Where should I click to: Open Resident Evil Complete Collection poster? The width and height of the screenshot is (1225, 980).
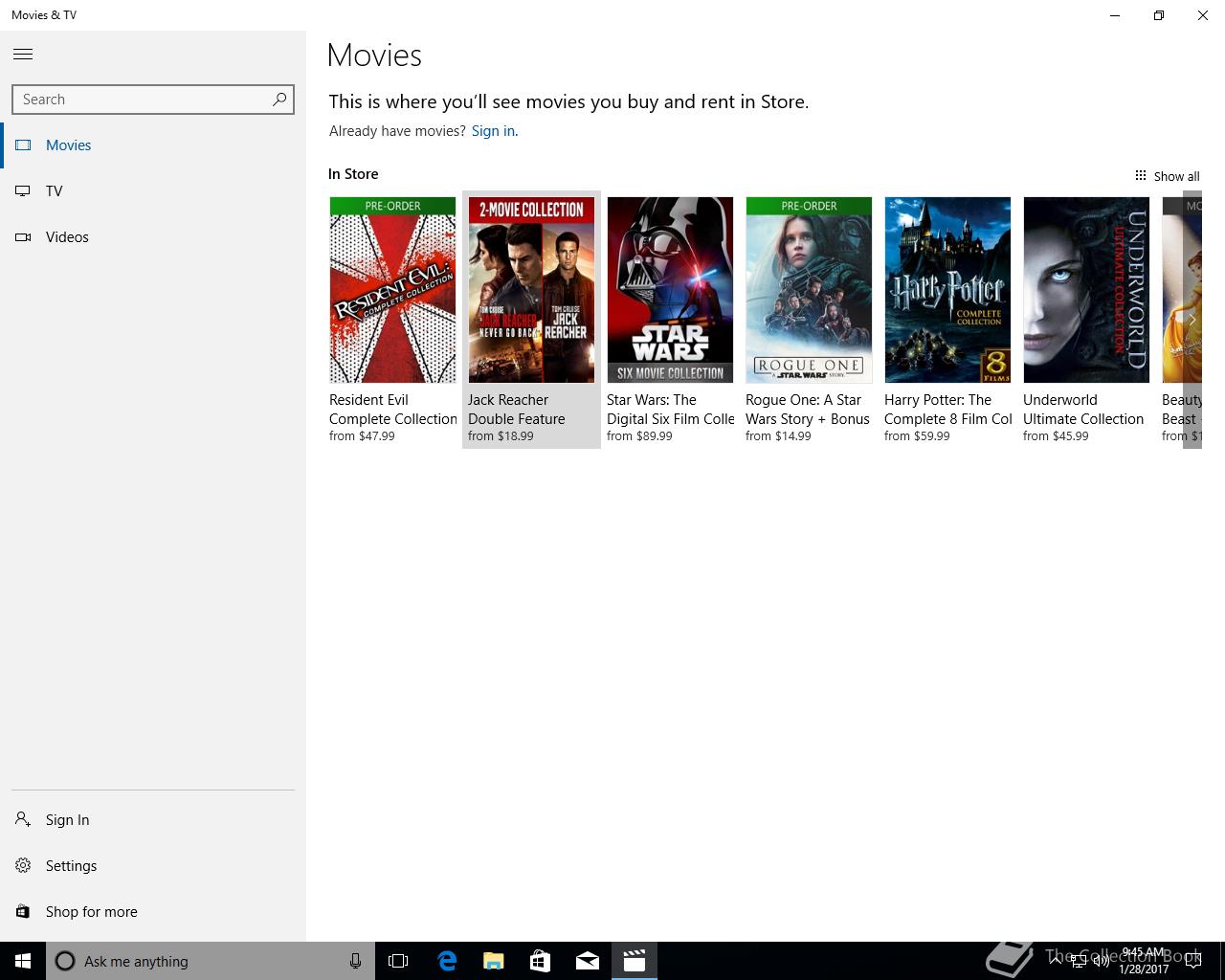[x=392, y=290]
